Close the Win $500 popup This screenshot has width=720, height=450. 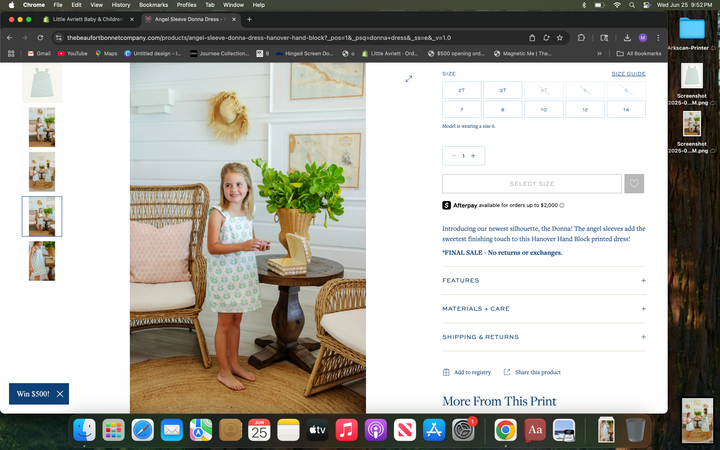coord(60,394)
